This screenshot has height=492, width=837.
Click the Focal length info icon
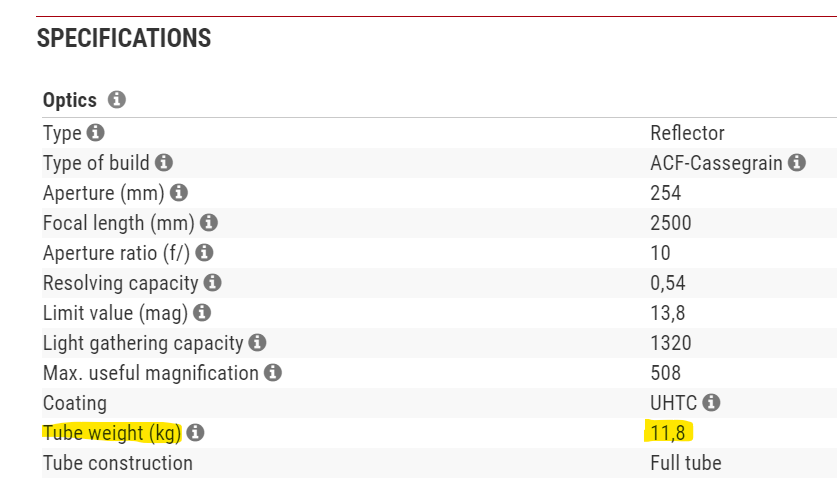209,223
